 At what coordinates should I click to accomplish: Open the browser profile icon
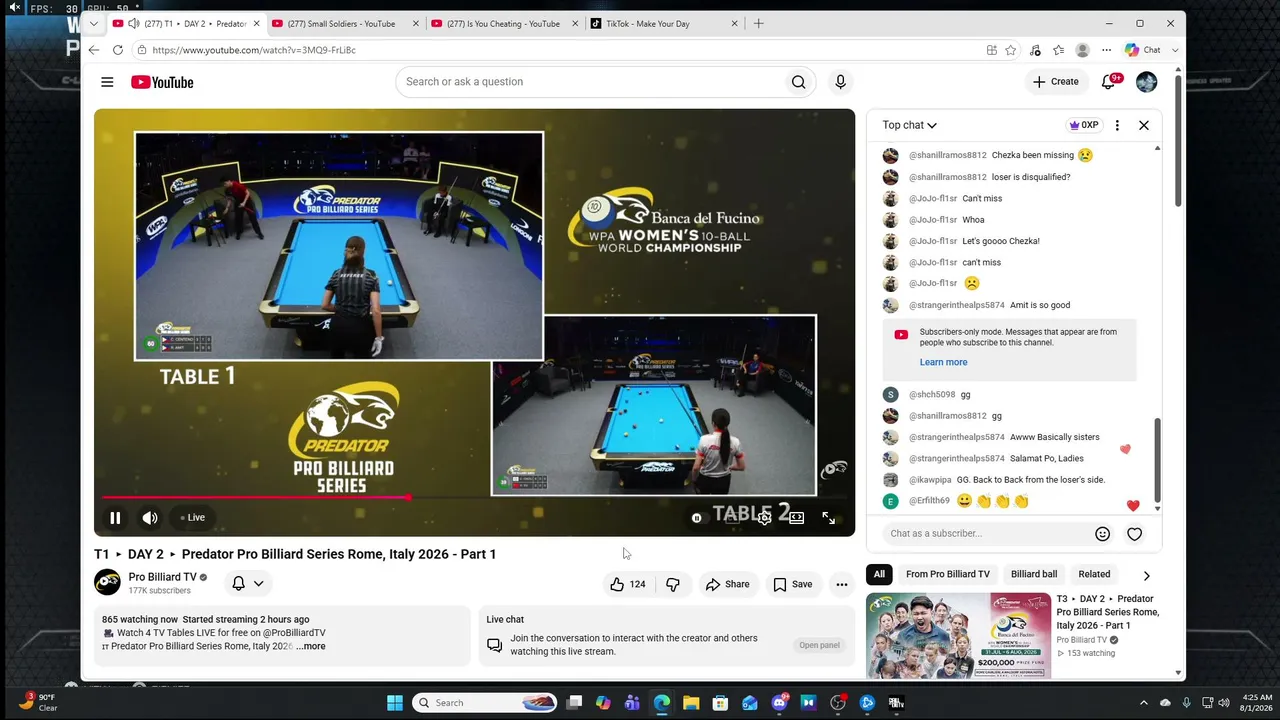[1082, 50]
